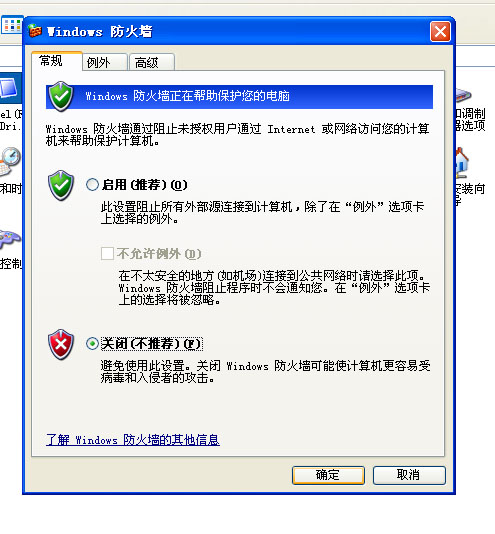Click the red shield beside 关闭 option
The image size is (495, 534).
click(61, 344)
